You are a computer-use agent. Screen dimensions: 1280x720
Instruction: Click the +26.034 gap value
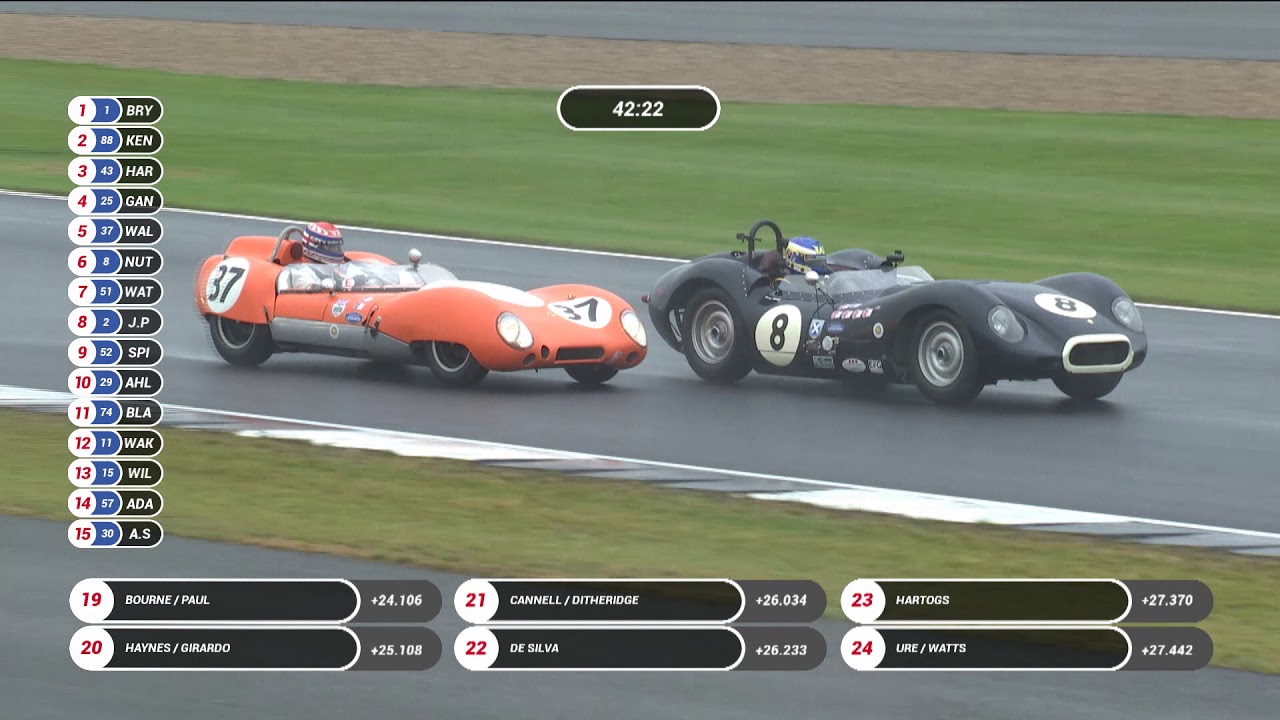coord(781,601)
